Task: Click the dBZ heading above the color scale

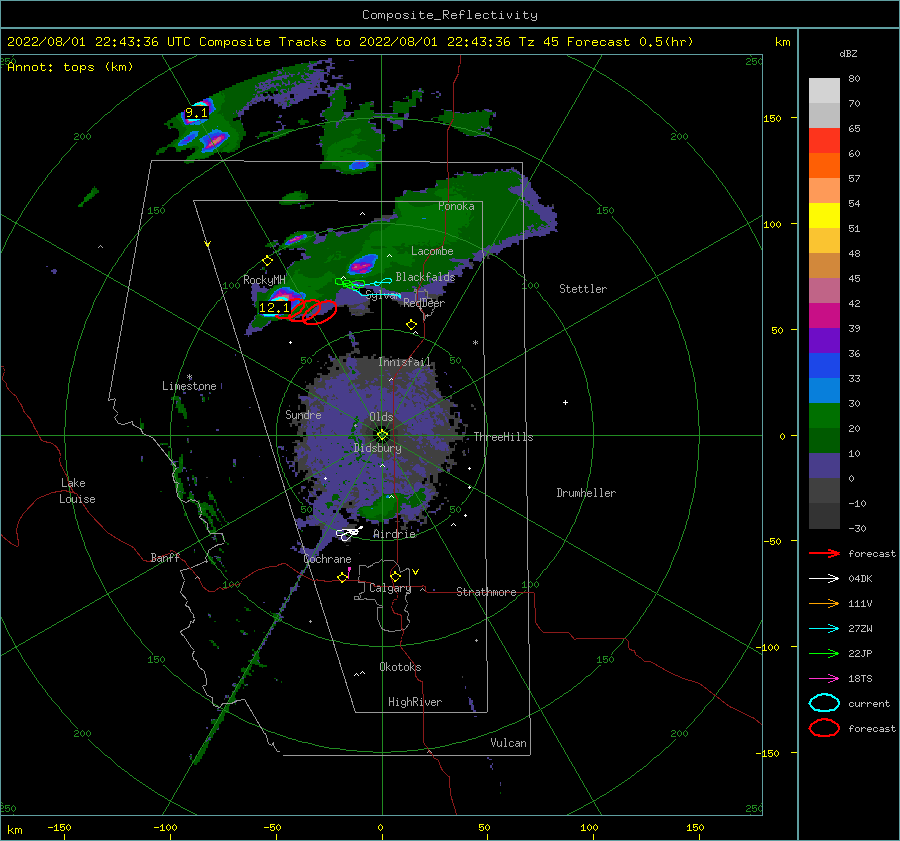Action: (848, 53)
